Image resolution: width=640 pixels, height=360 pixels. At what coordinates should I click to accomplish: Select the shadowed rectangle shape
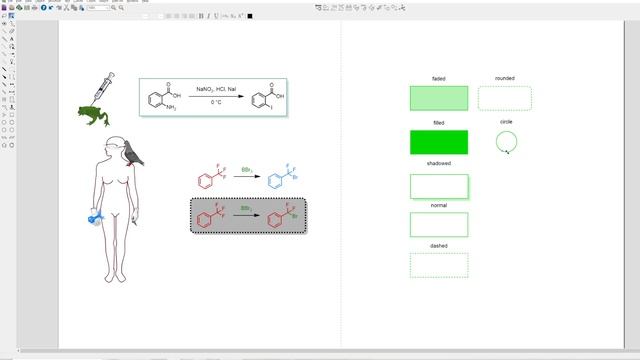[x=439, y=187]
